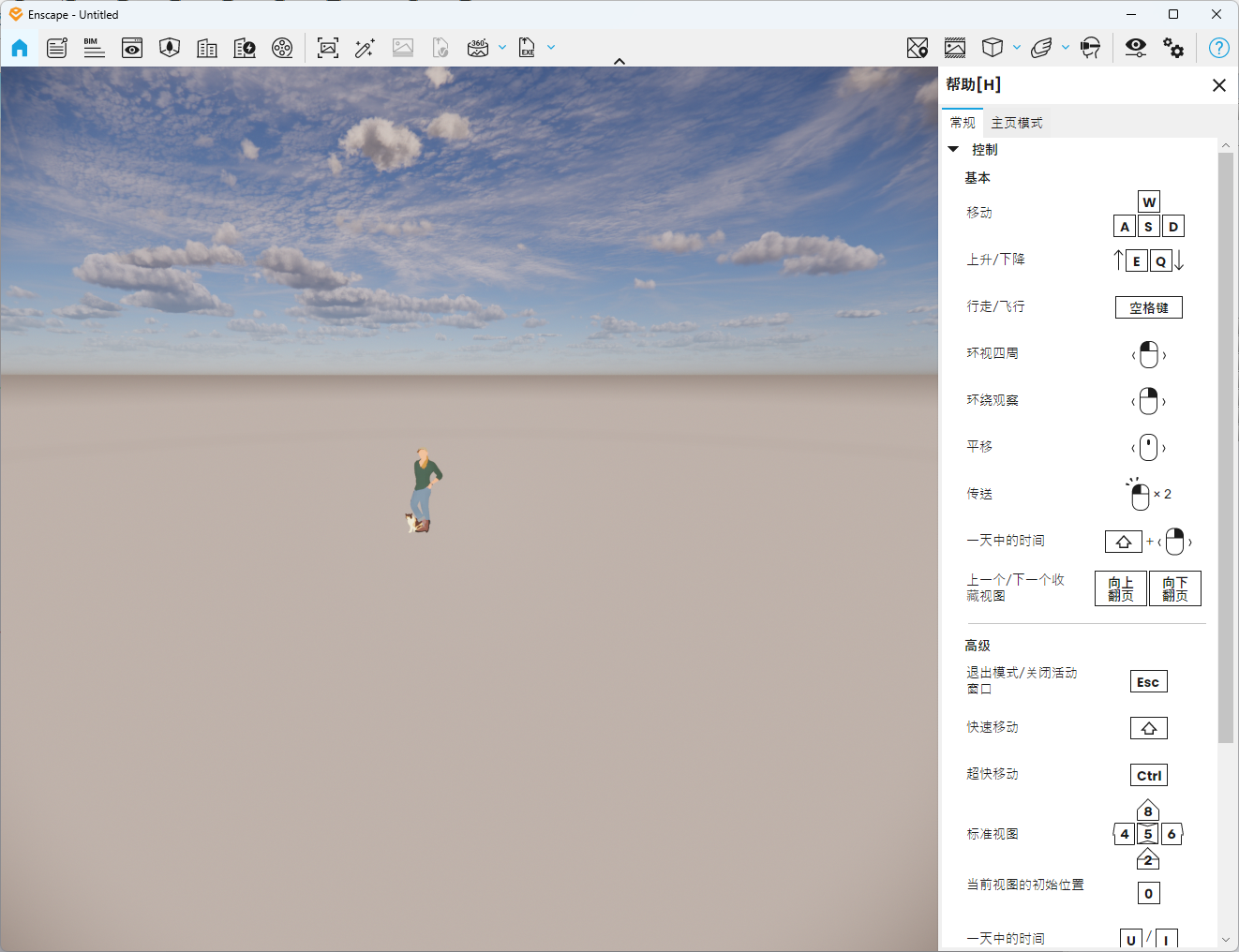The width and height of the screenshot is (1239, 952).
Task: Click the mouse icon beside 平移
Action: pos(1149,448)
